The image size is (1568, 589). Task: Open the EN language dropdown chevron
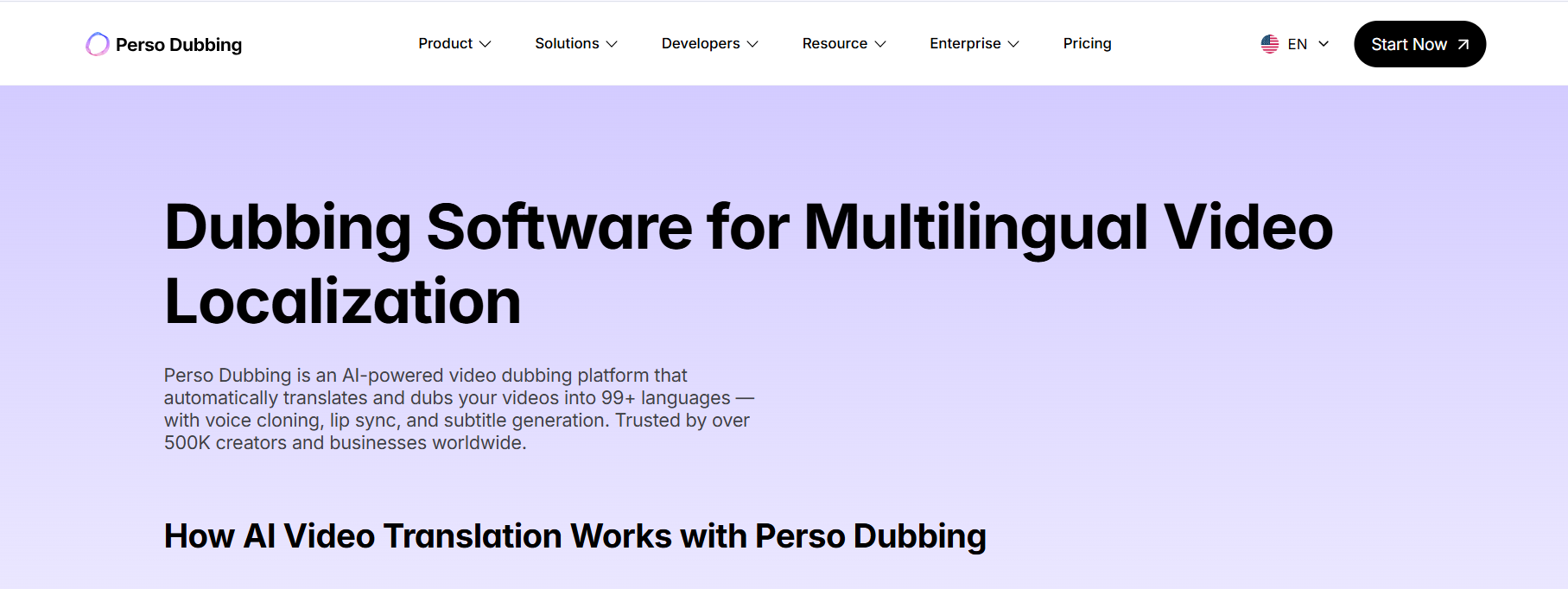pos(1324,44)
